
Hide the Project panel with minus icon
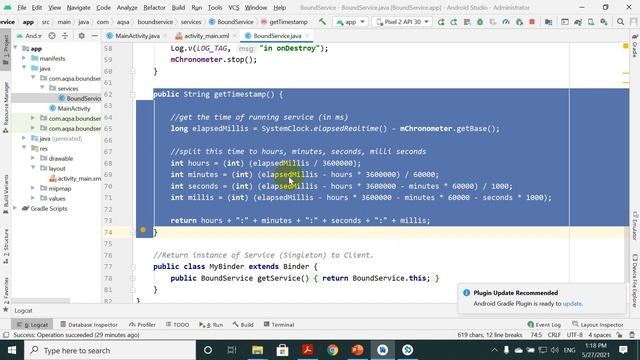[95, 36]
